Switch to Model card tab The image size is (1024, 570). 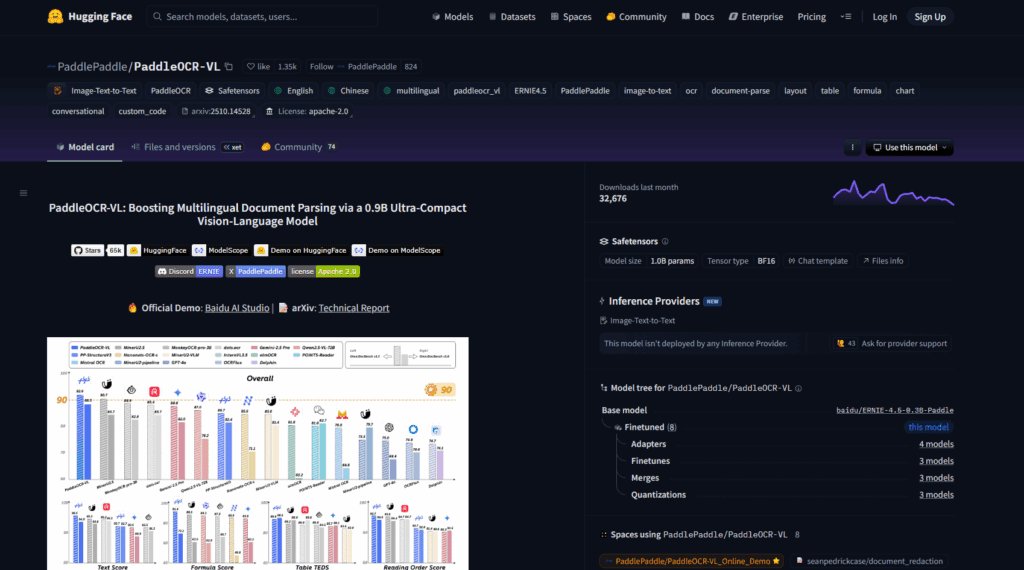(85, 148)
